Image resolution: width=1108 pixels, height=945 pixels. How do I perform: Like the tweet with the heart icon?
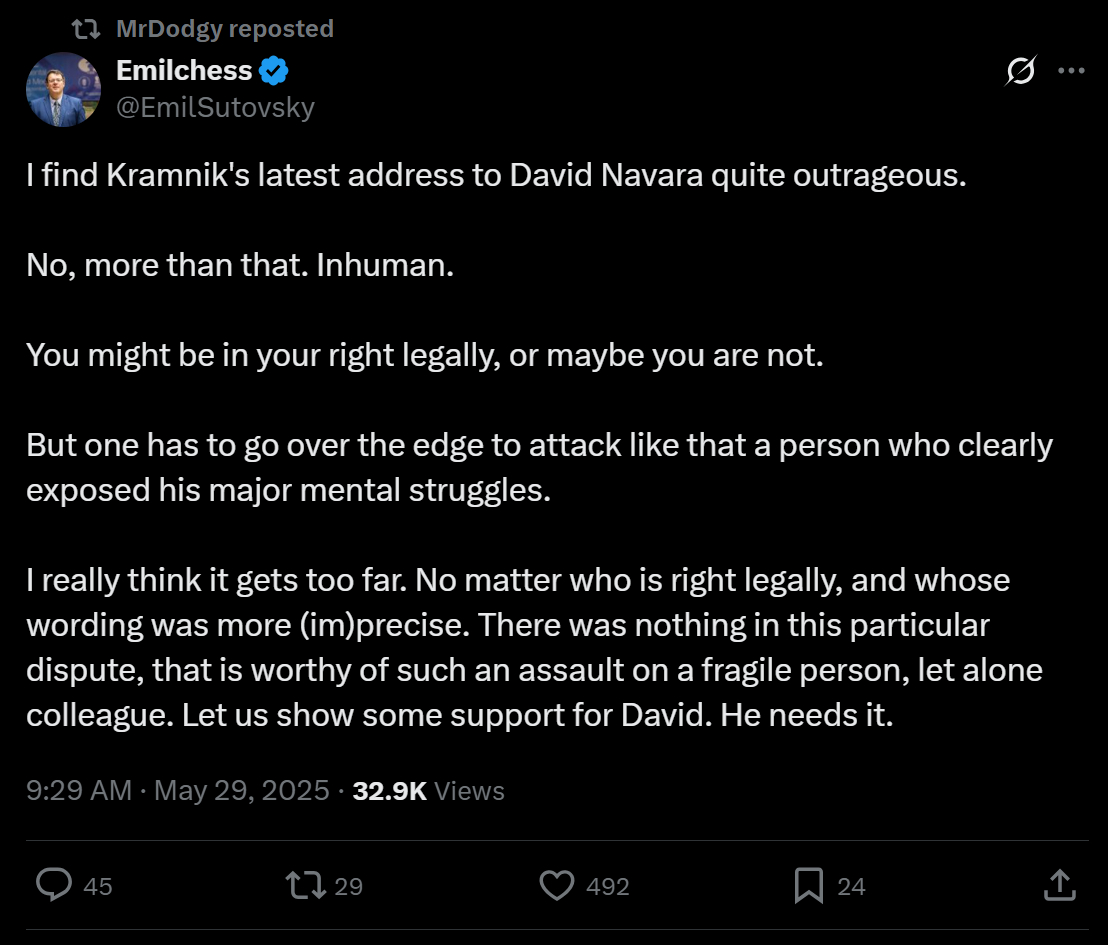(x=557, y=885)
